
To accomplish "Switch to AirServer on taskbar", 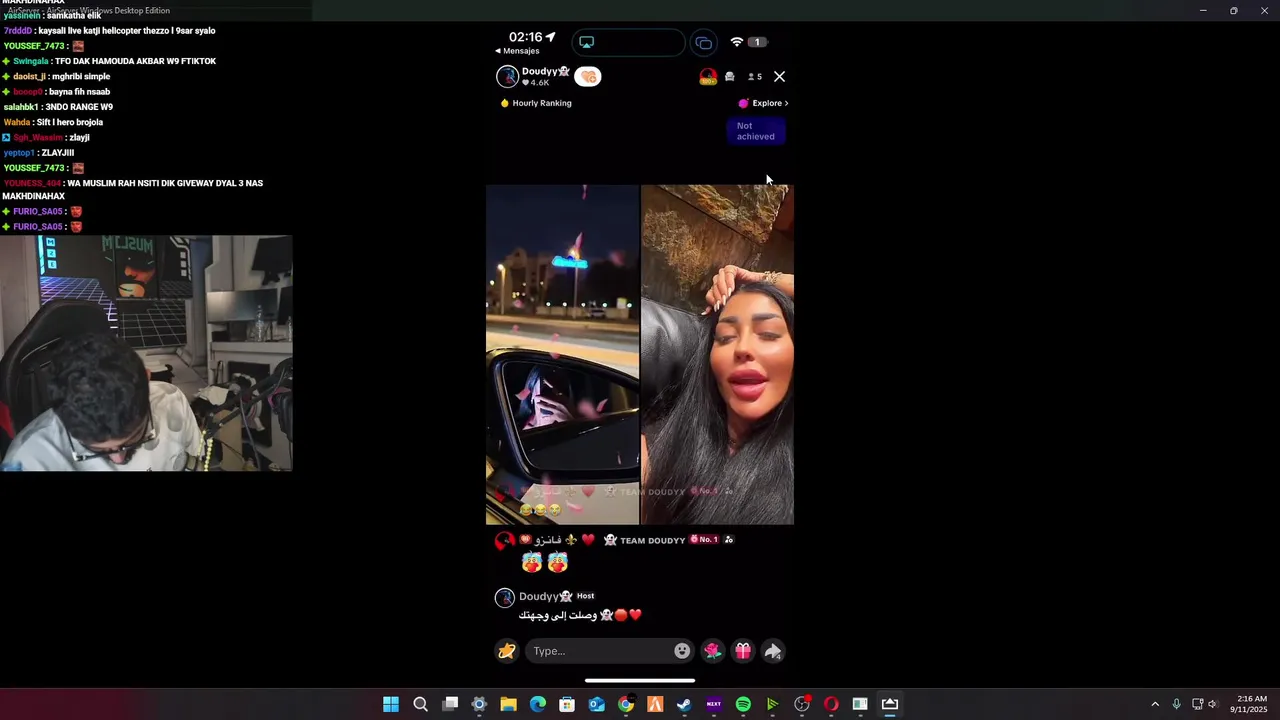I will point(890,704).
